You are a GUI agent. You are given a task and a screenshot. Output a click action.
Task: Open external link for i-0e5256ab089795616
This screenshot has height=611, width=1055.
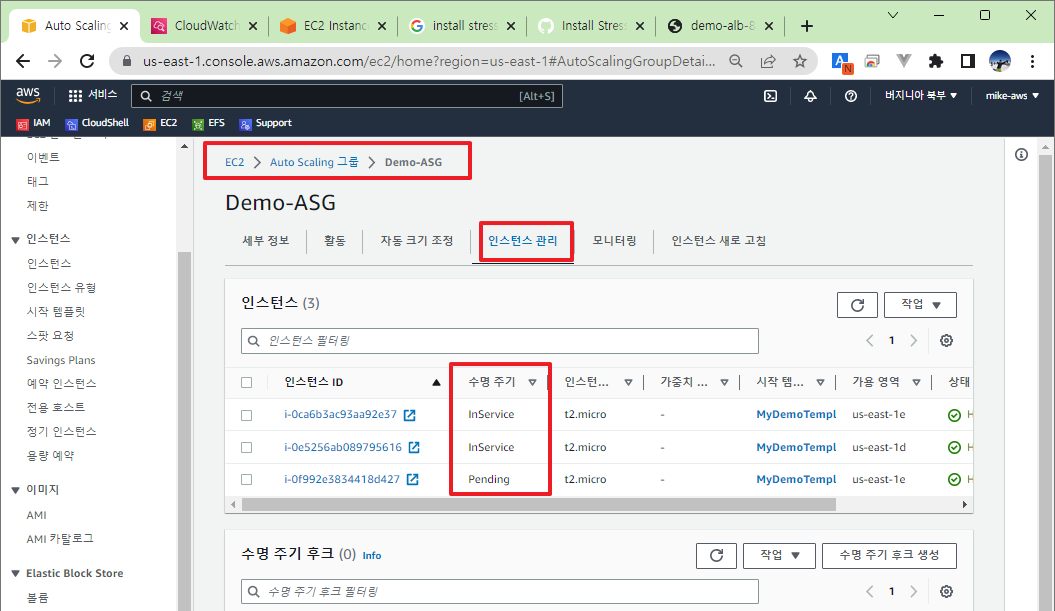point(414,447)
